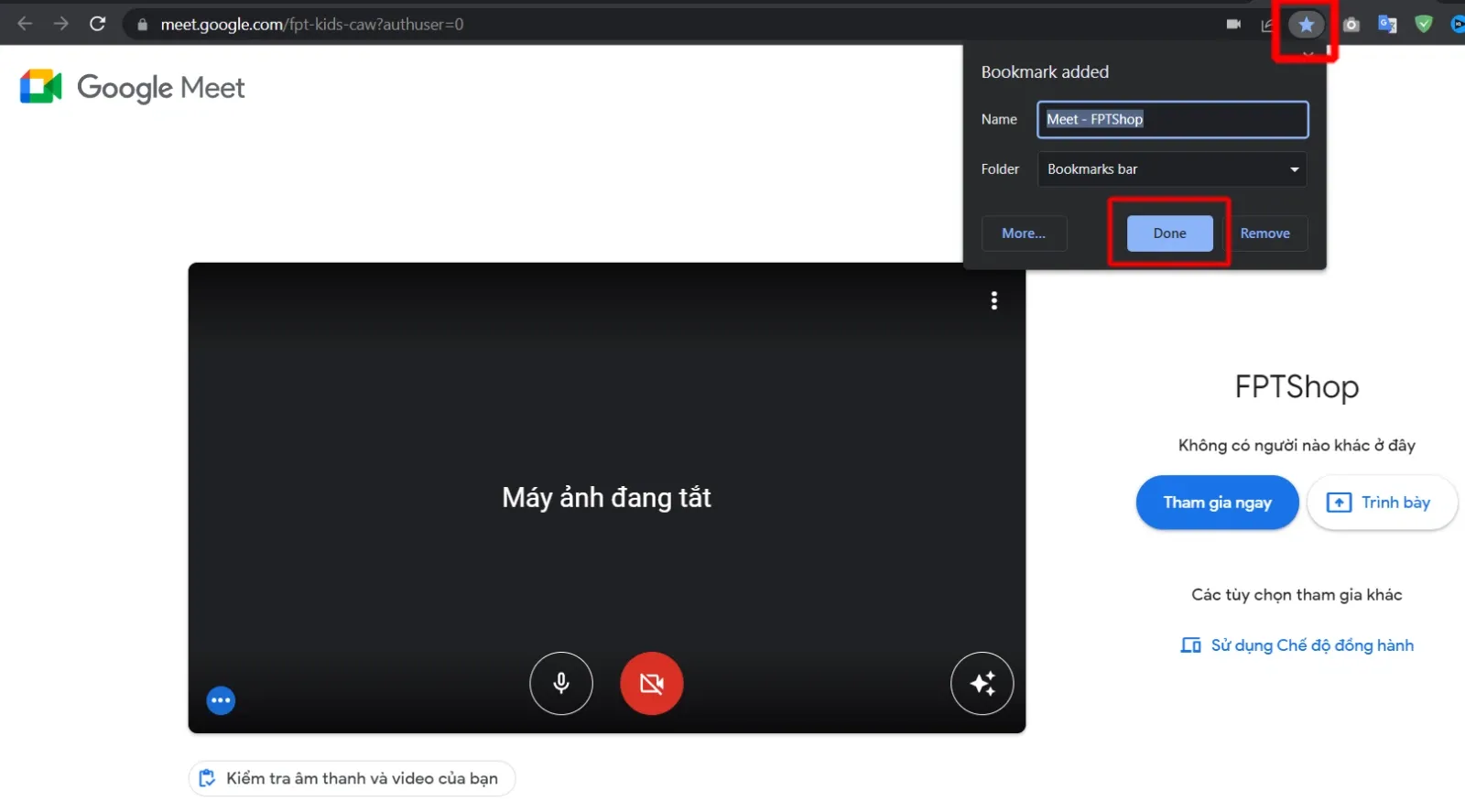Screen dimensions: 1465x812
Task: Open the screenshot camera extension
Action: (x=1351, y=25)
